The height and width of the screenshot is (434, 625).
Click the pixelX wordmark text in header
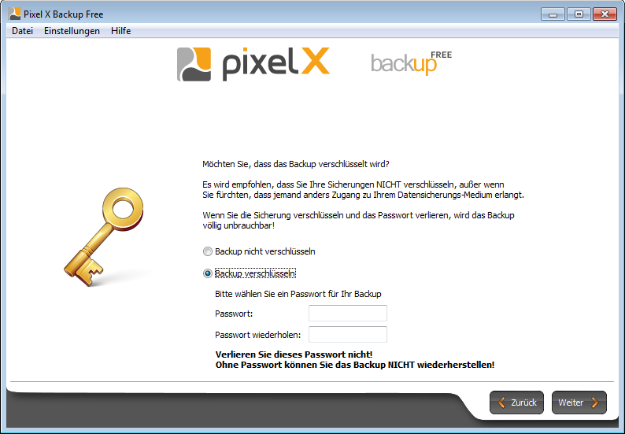point(276,63)
